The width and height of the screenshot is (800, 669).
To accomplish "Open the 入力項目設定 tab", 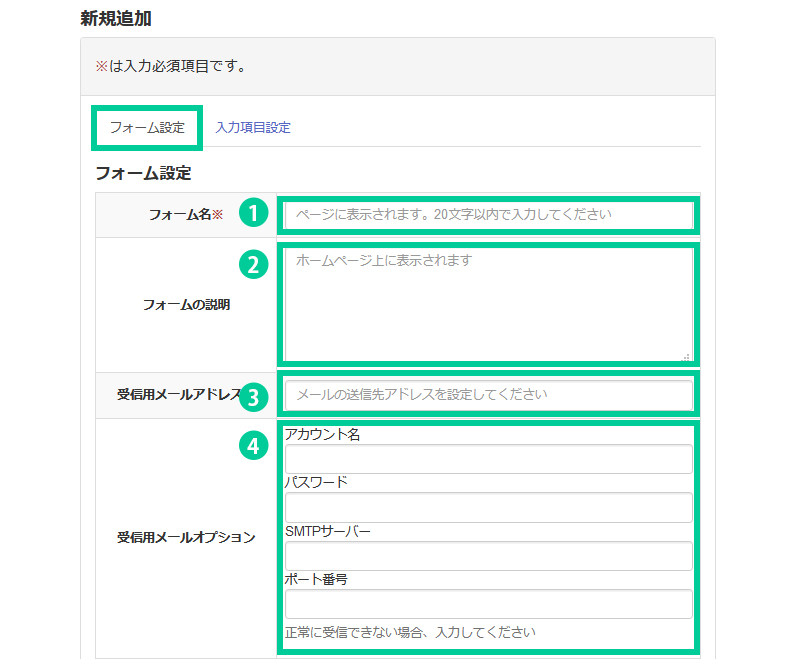I will point(253,128).
